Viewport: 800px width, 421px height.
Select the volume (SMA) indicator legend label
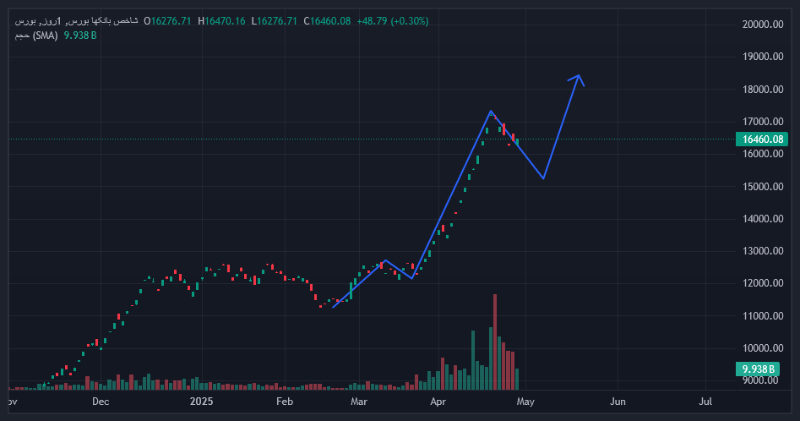click(x=36, y=36)
